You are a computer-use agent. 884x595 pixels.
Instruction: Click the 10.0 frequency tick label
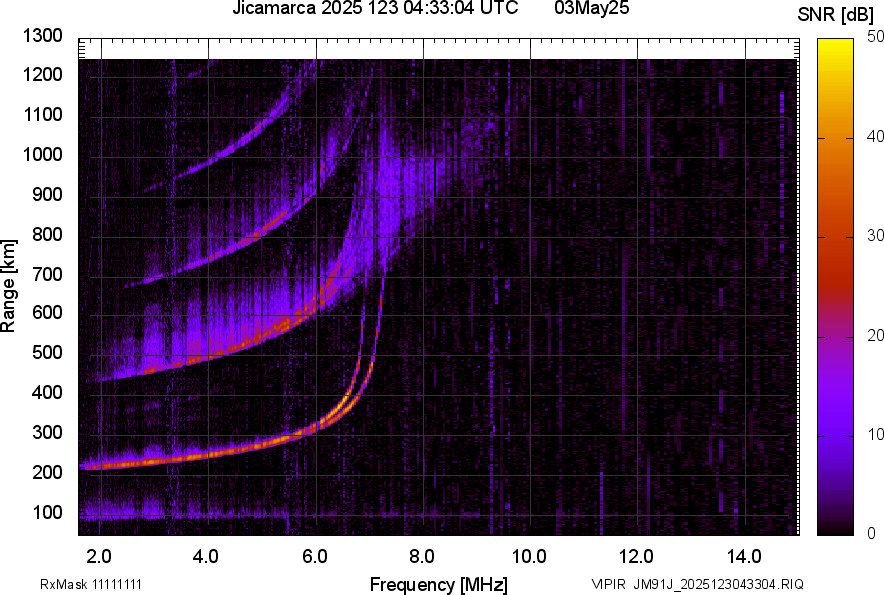(x=529, y=557)
